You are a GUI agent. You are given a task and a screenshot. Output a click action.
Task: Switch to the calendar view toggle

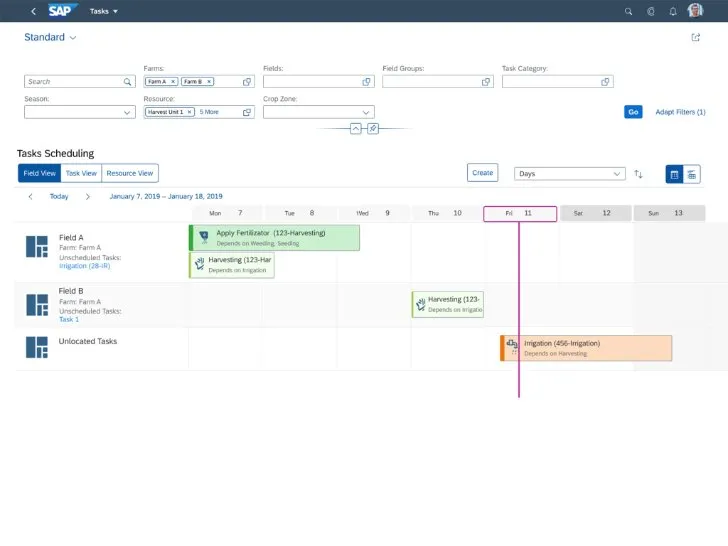click(x=674, y=174)
